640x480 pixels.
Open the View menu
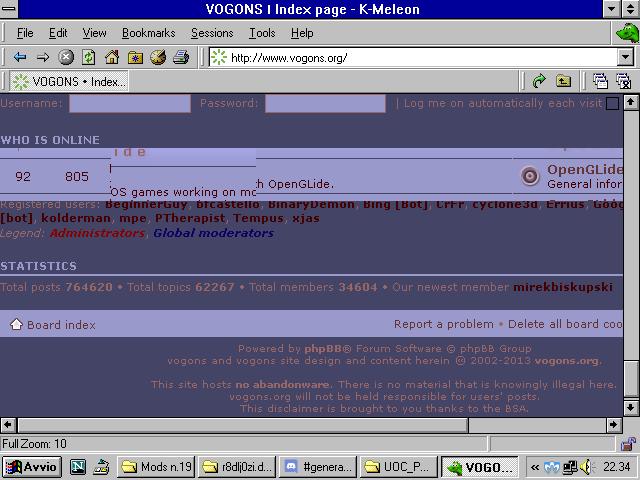pyautogui.click(x=94, y=33)
